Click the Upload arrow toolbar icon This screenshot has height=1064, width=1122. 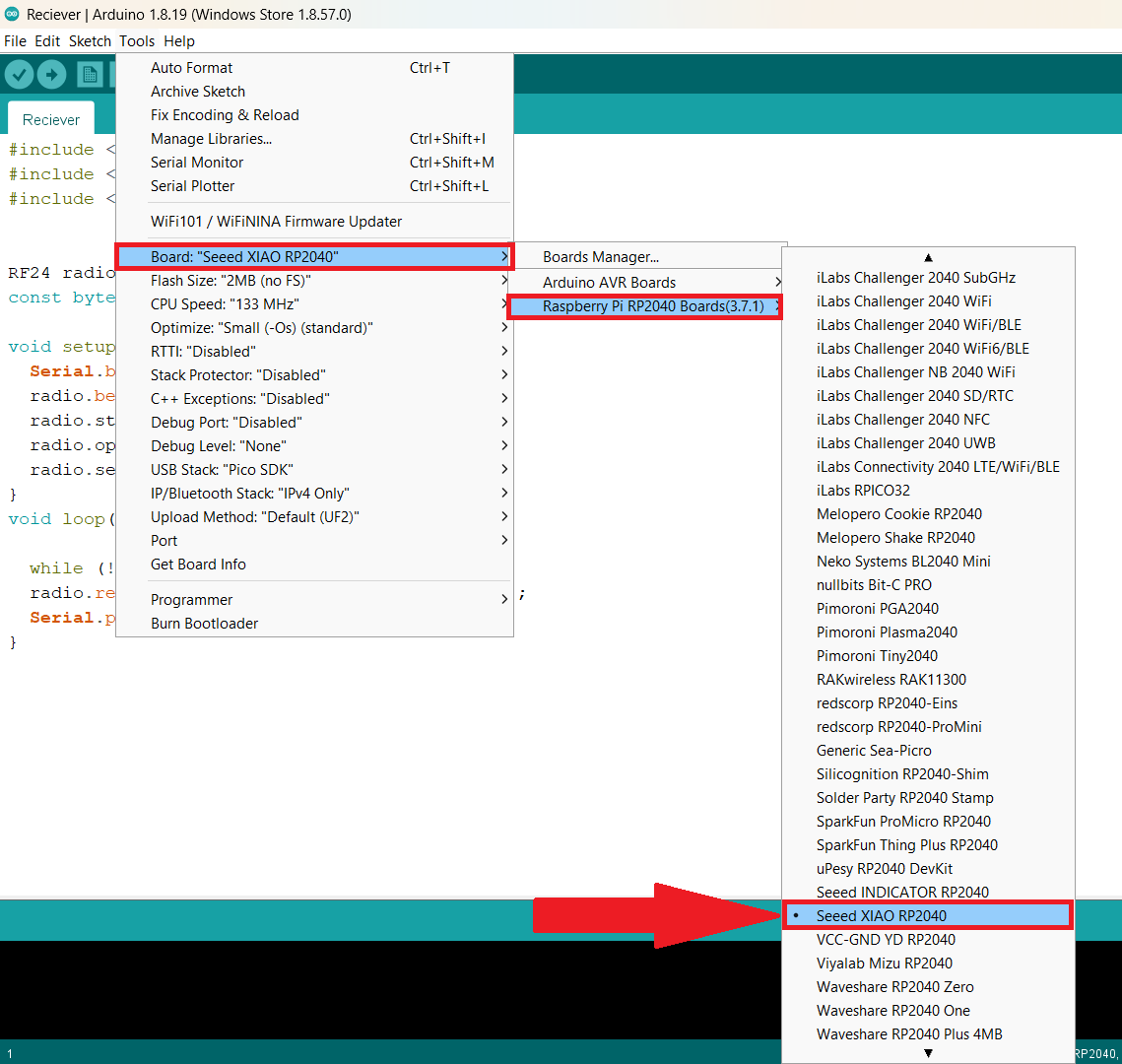pyautogui.click(x=51, y=75)
